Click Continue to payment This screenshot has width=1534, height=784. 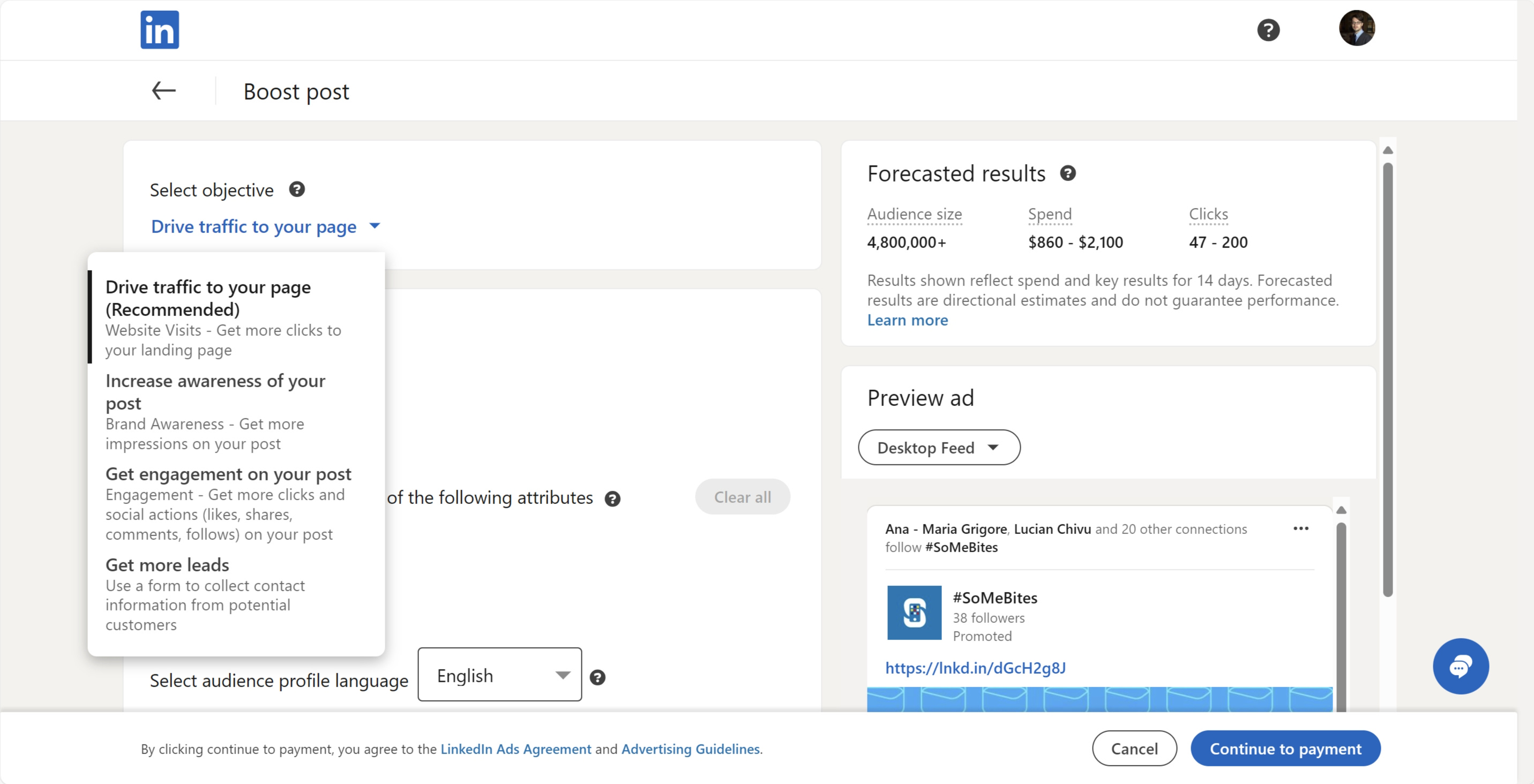click(1285, 748)
